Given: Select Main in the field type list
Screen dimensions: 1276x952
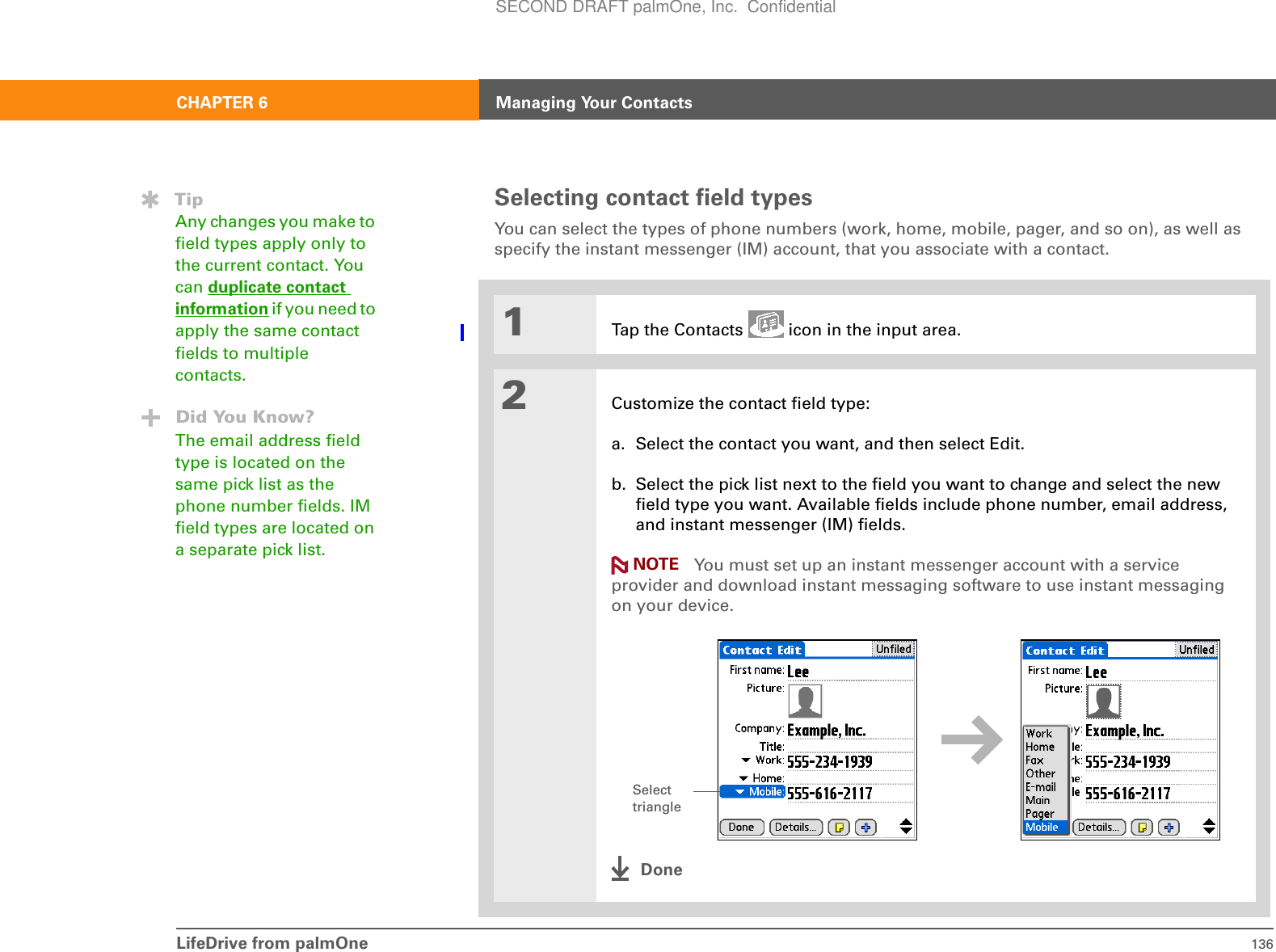Looking at the screenshot, I should (1046, 800).
